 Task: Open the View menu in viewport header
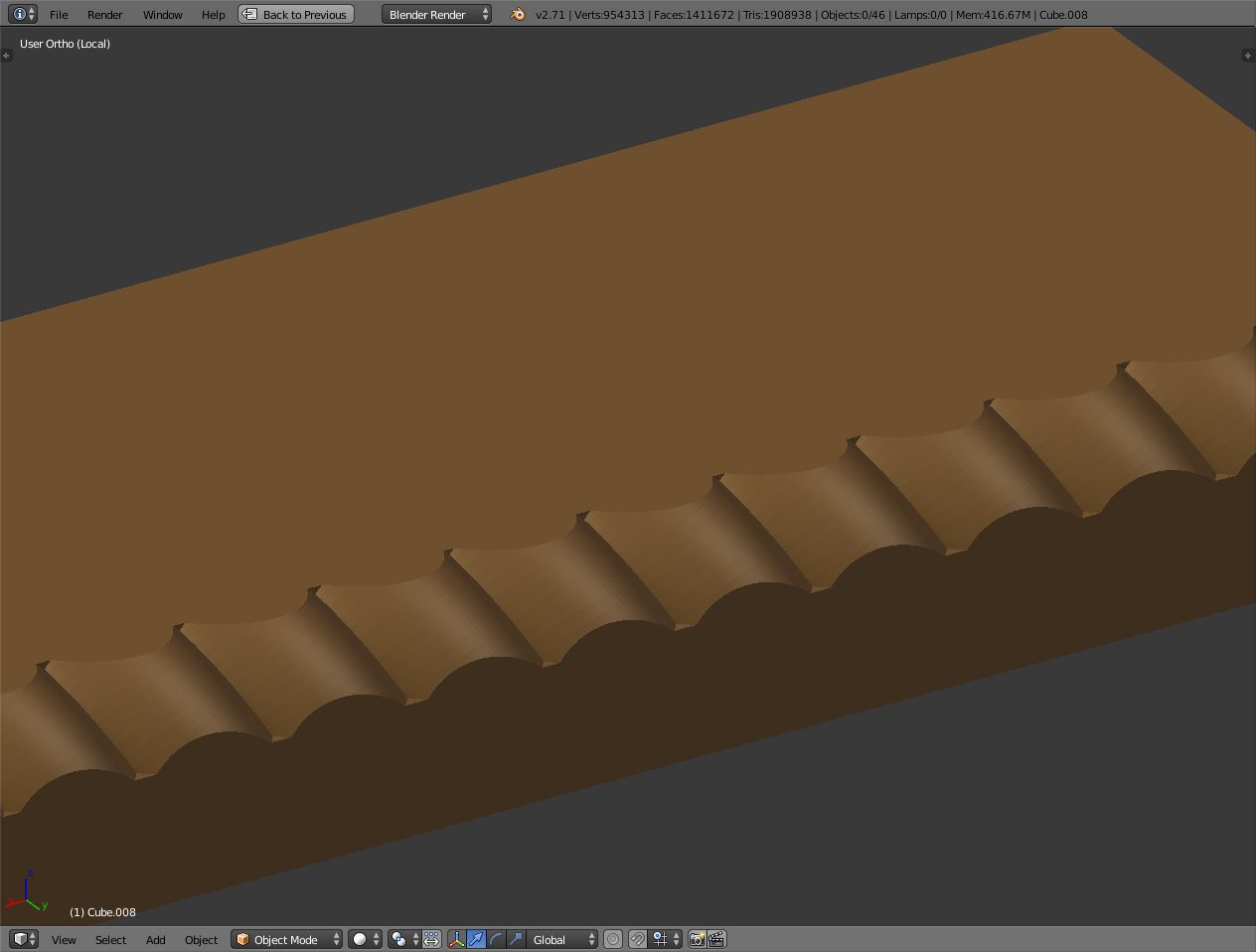[x=64, y=940]
